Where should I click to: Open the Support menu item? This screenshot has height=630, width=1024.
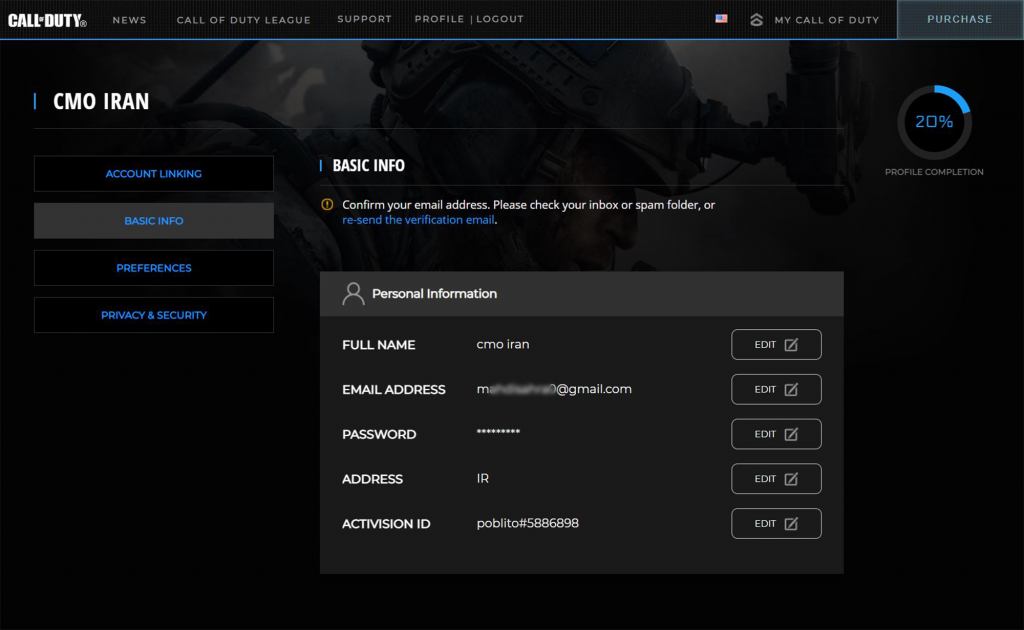pos(364,19)
